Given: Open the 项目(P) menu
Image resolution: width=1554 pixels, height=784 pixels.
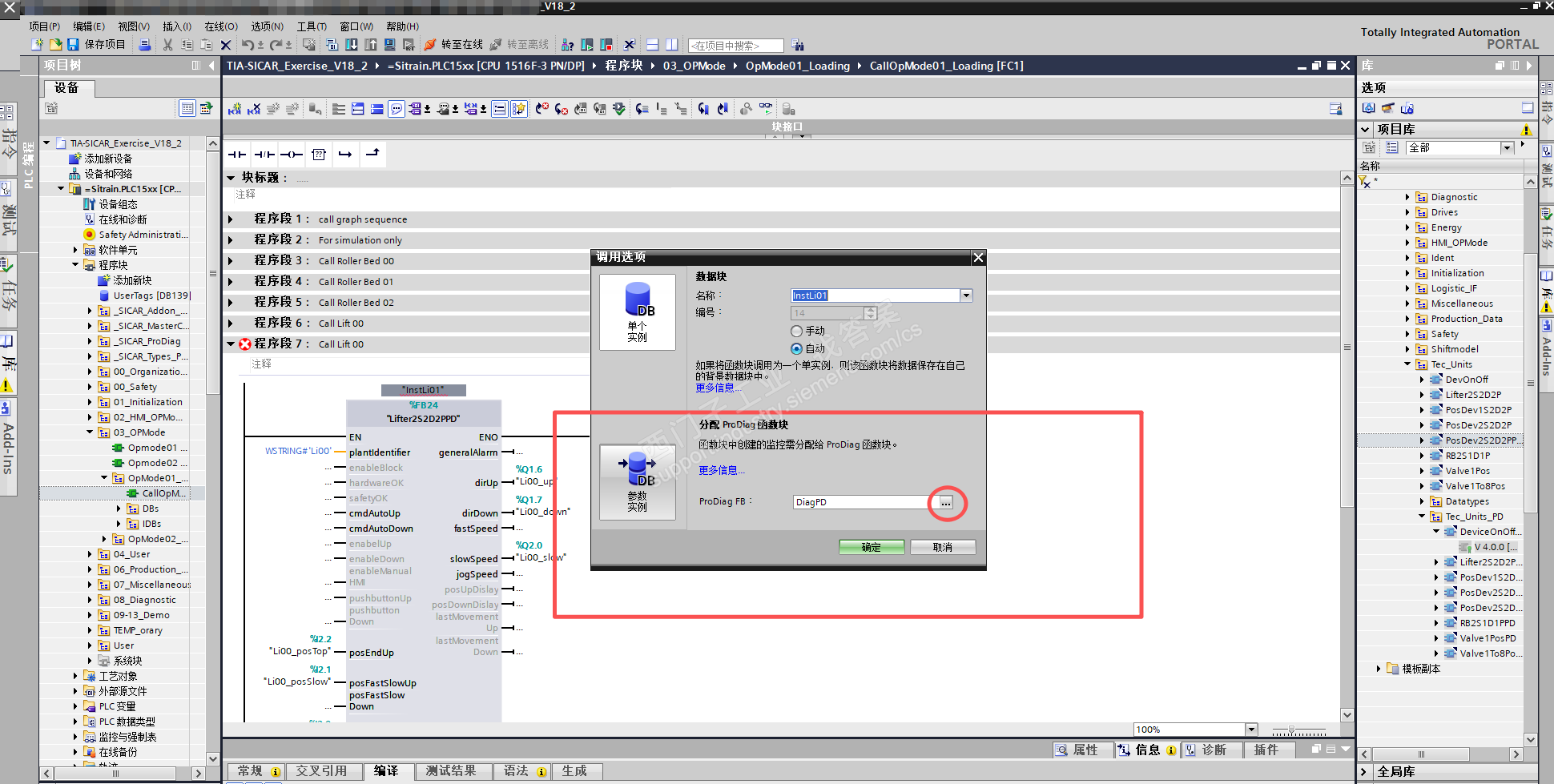Looking at the screenshot, I should pos(45,26).
